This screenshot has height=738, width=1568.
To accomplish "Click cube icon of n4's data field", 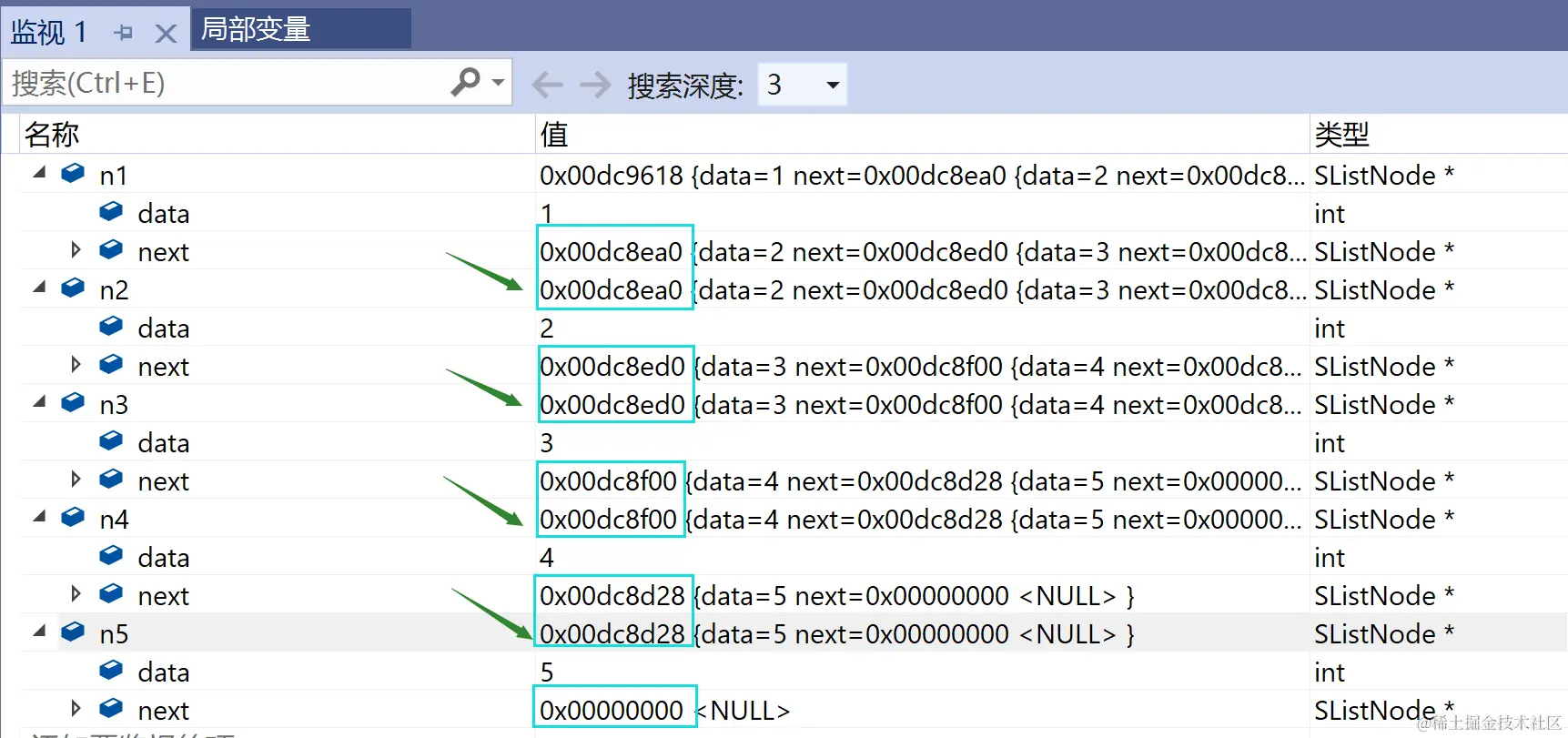I will pyautogui.click(x=111, y=555).
